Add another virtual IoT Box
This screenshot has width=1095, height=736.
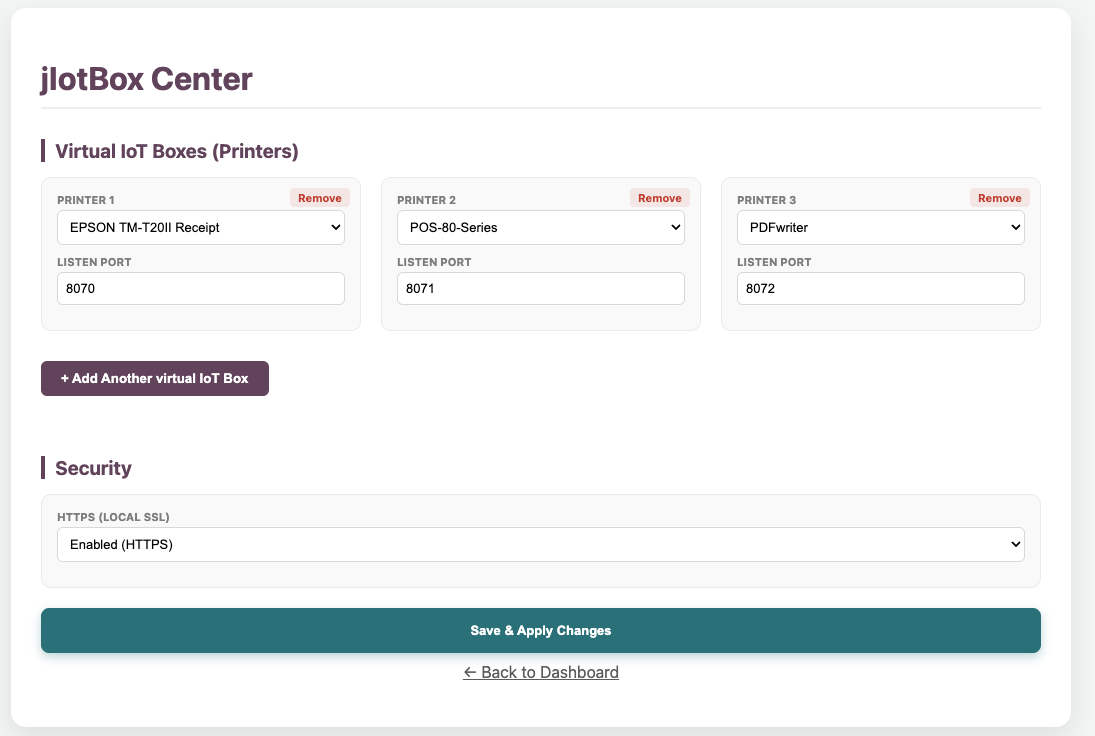155,378
